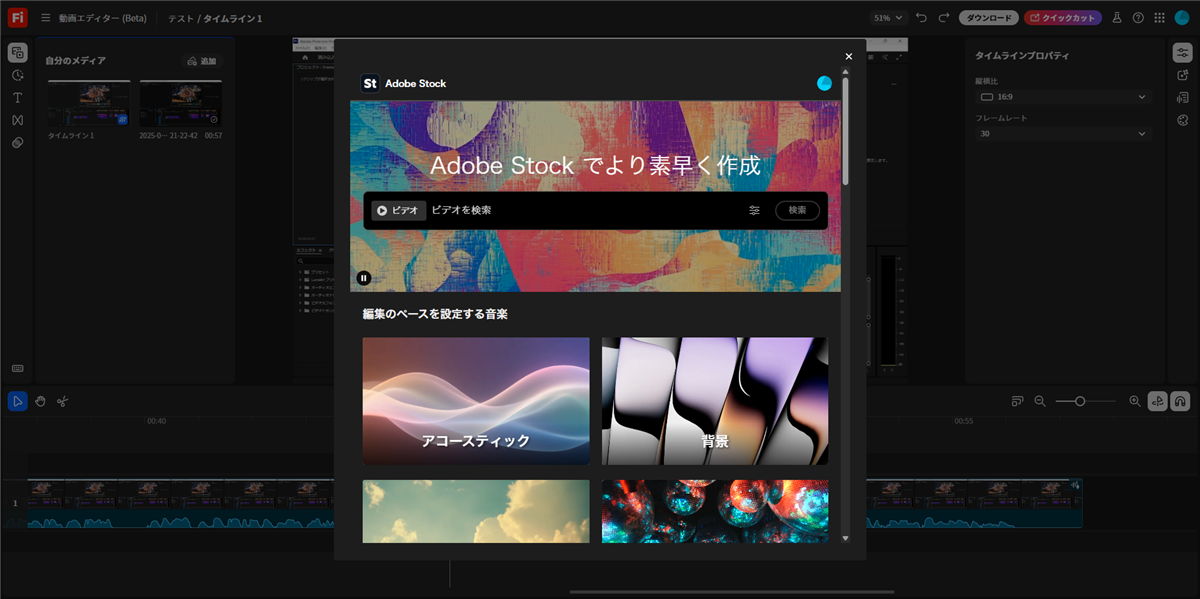Viewport: 1200px width, 599px height.
Task: Open the ビデオ media type selector
Action: point(398,210)
